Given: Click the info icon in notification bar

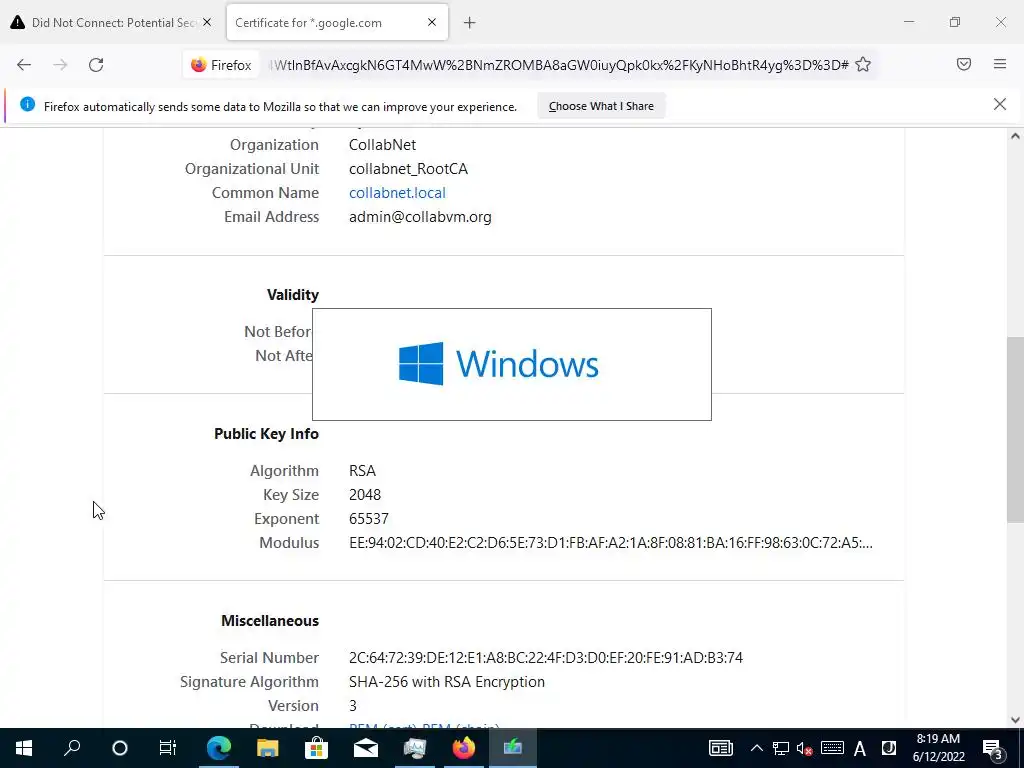Looking at the screenshot, I should pyautogui.click(x=27, y=104).
